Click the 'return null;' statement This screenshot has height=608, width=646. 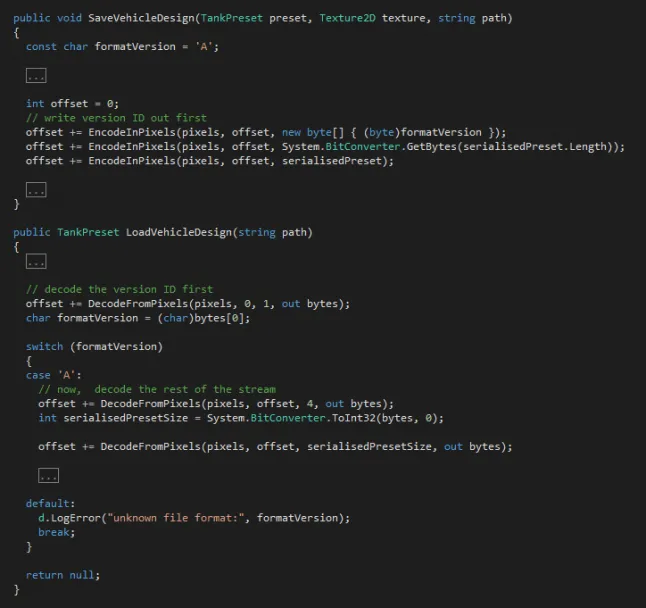[x=63, y=575]
